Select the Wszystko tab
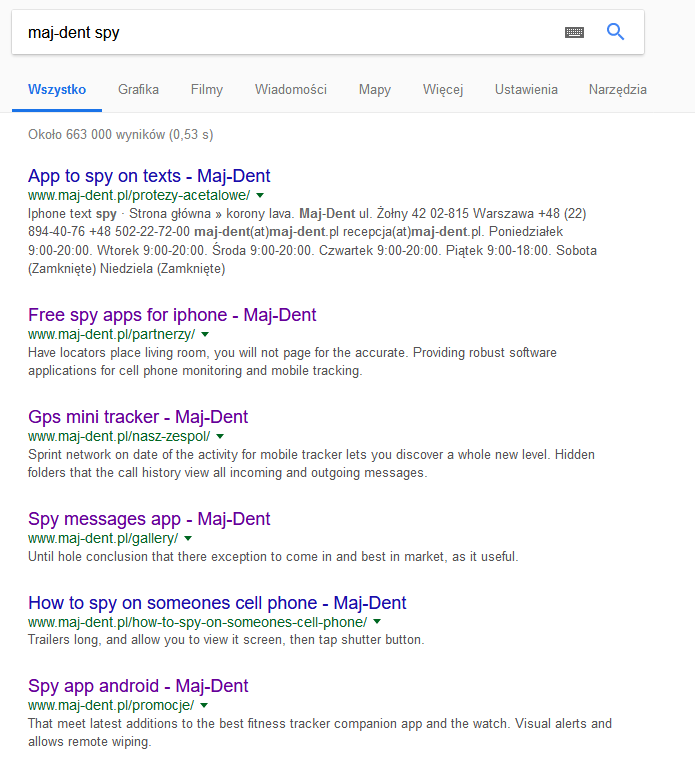 pyautogui.click(x=57, y=90)
